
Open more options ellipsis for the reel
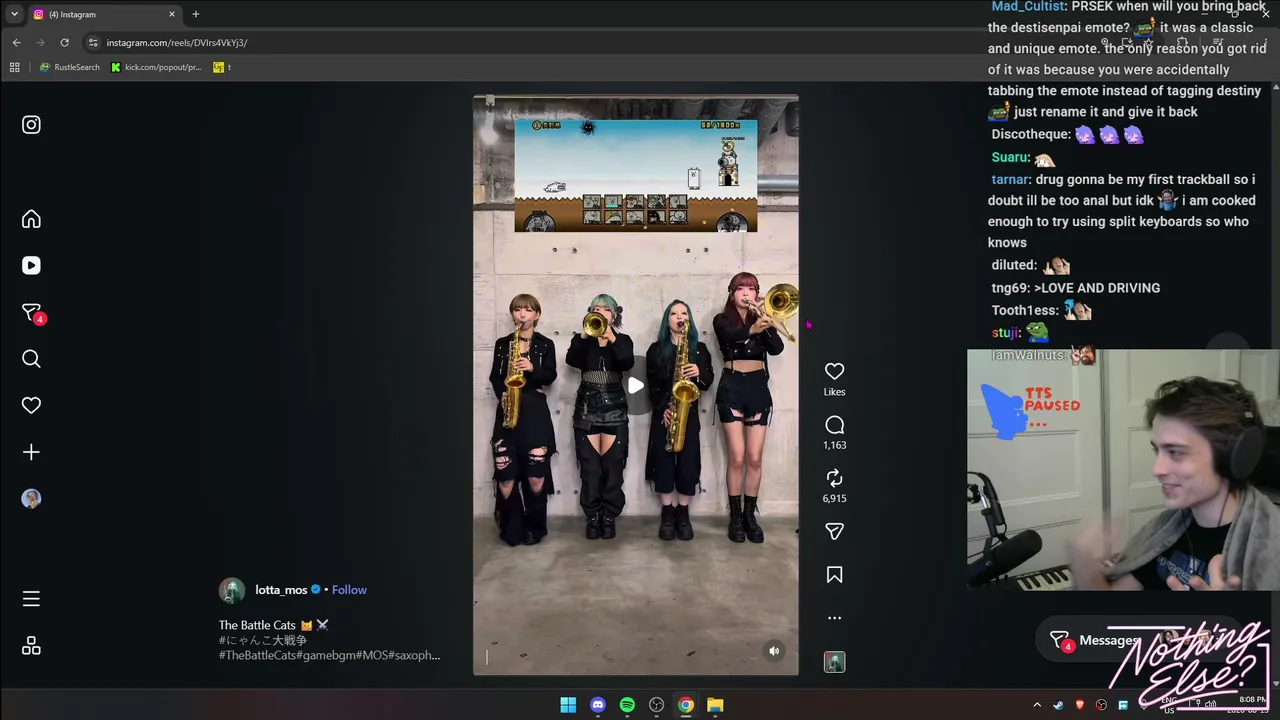click(x=834, y=618)
